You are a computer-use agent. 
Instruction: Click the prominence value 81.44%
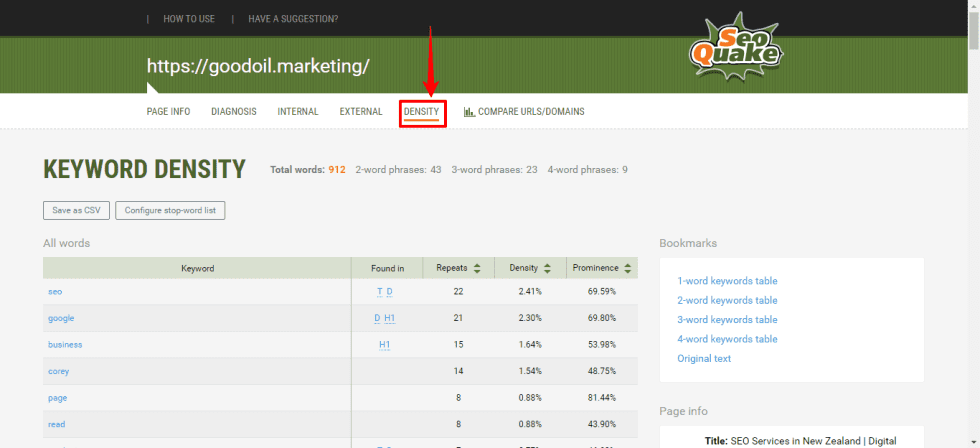point(602,397)
